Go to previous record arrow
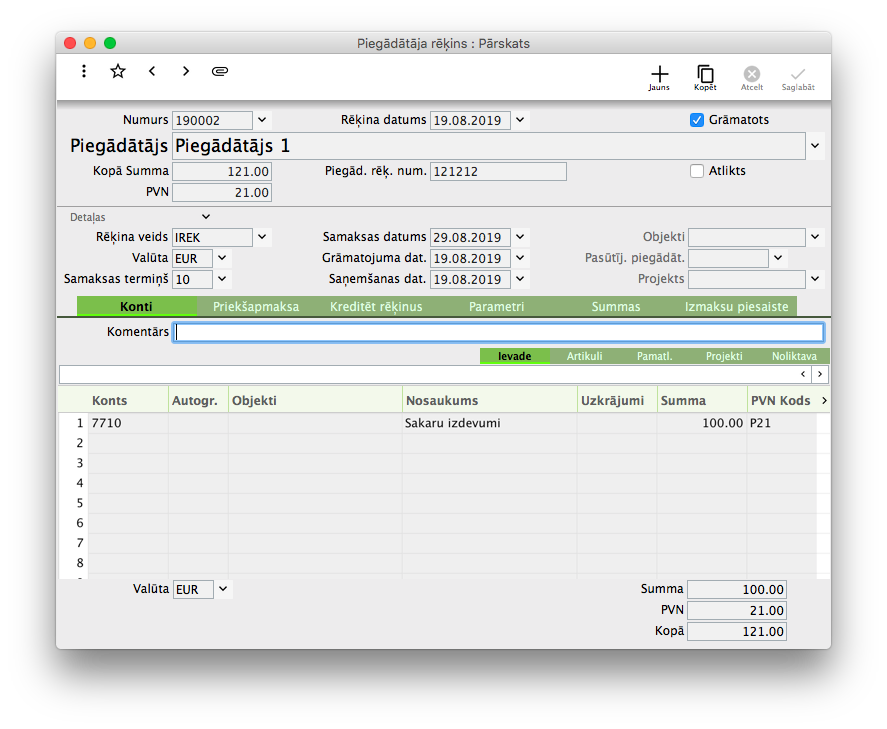887x729 pixels. [152, 71]
